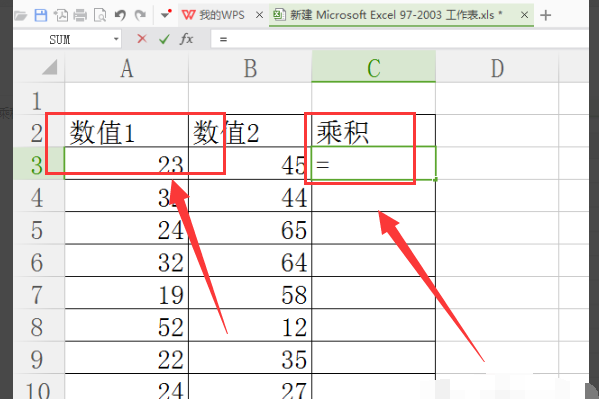Screen dimensions: 599x399
Task: Select column B header
Action: 250,68
